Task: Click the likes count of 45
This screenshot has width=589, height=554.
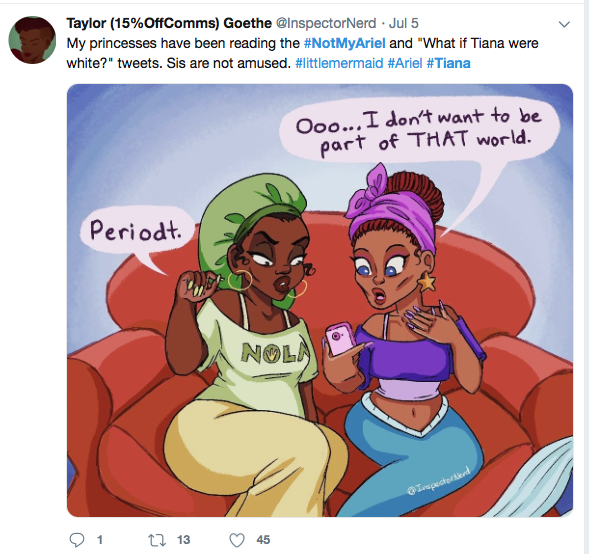Action: (x=263, y=540)
